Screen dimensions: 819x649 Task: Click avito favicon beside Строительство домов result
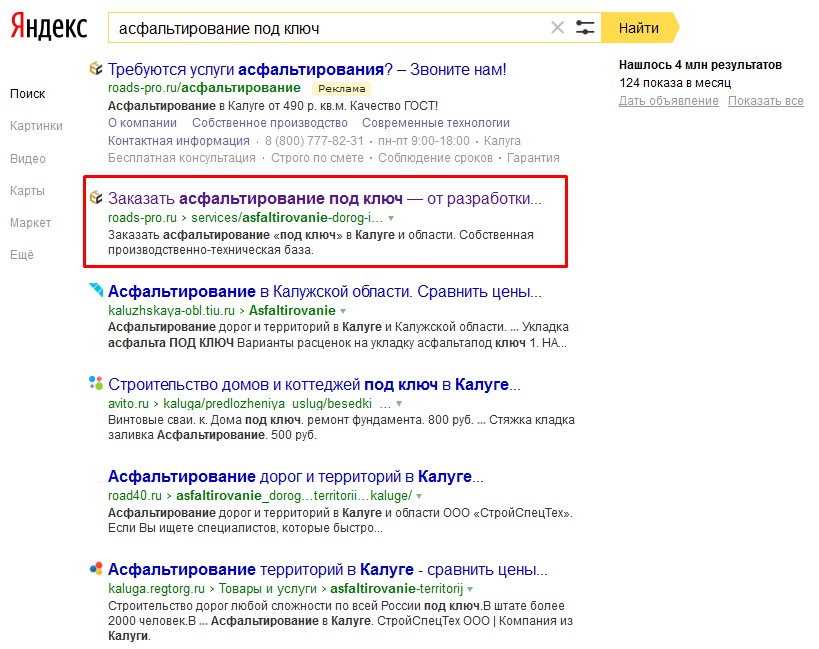coord(96,383)
